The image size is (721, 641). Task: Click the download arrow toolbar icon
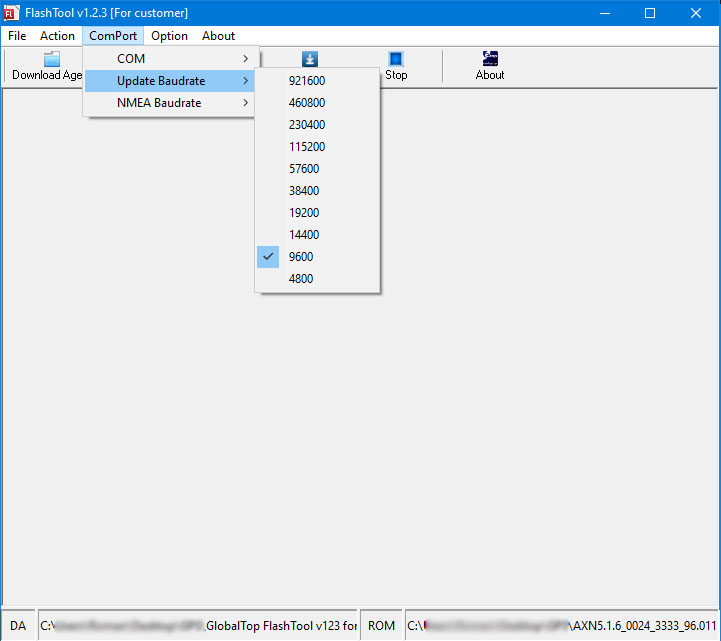pos(310,59)
